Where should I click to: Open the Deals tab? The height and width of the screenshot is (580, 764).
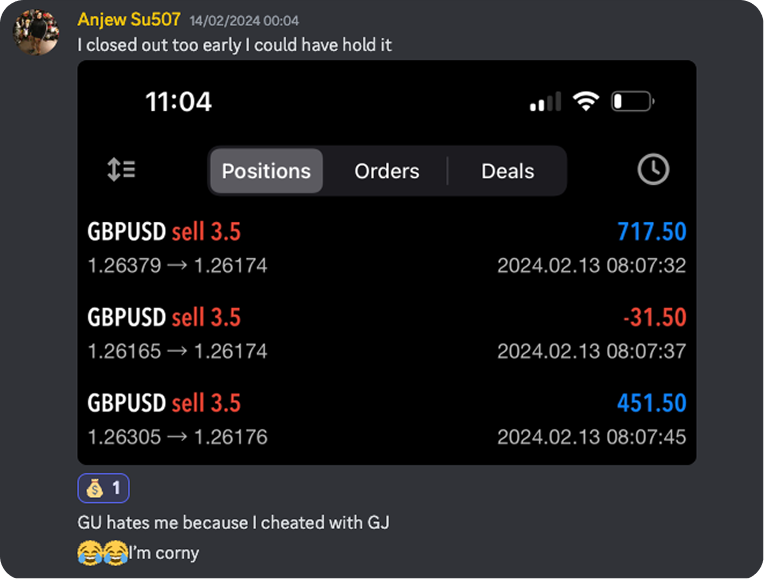pos(507,171)
